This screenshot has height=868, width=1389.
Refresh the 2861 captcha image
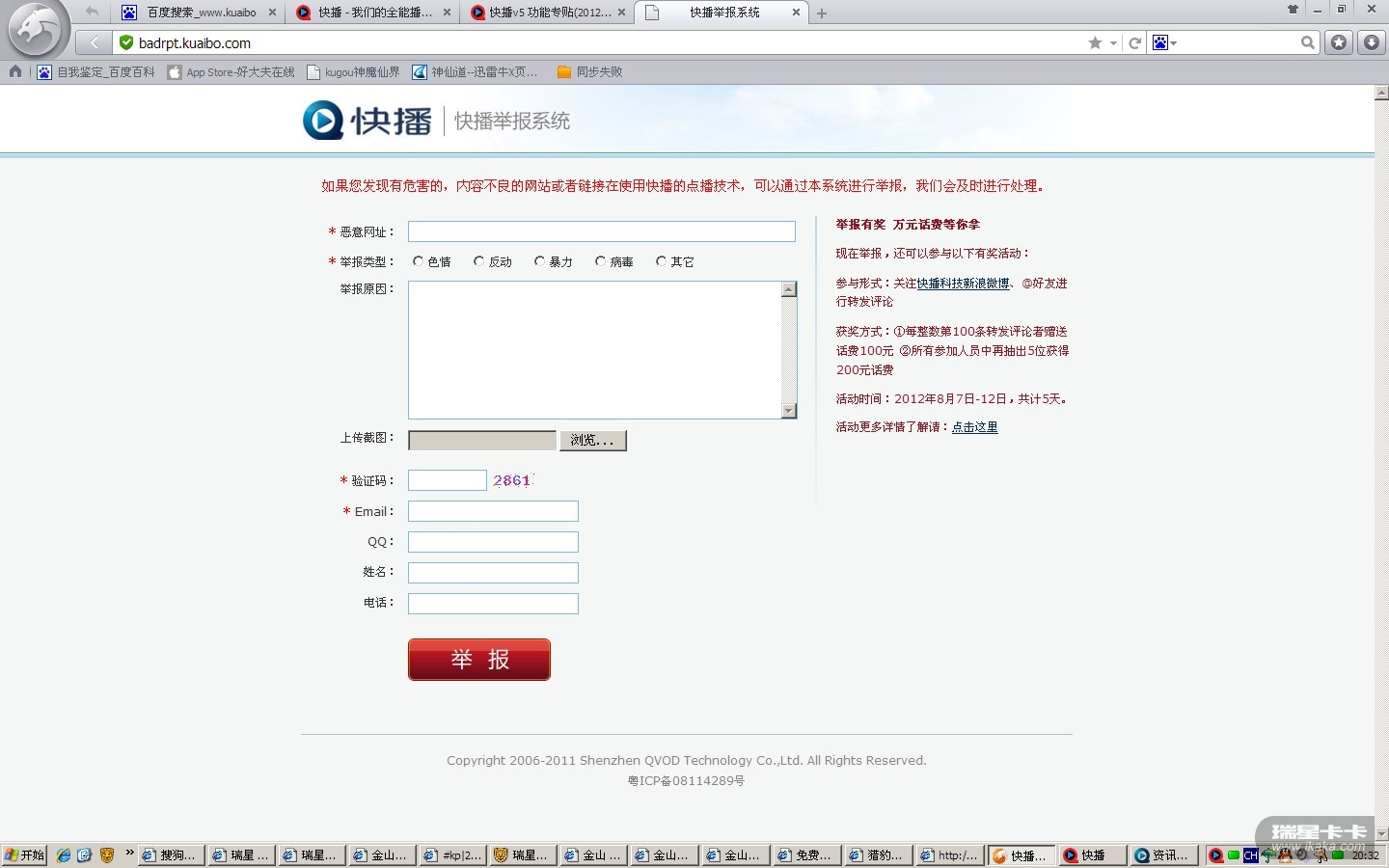pos(512,480)
